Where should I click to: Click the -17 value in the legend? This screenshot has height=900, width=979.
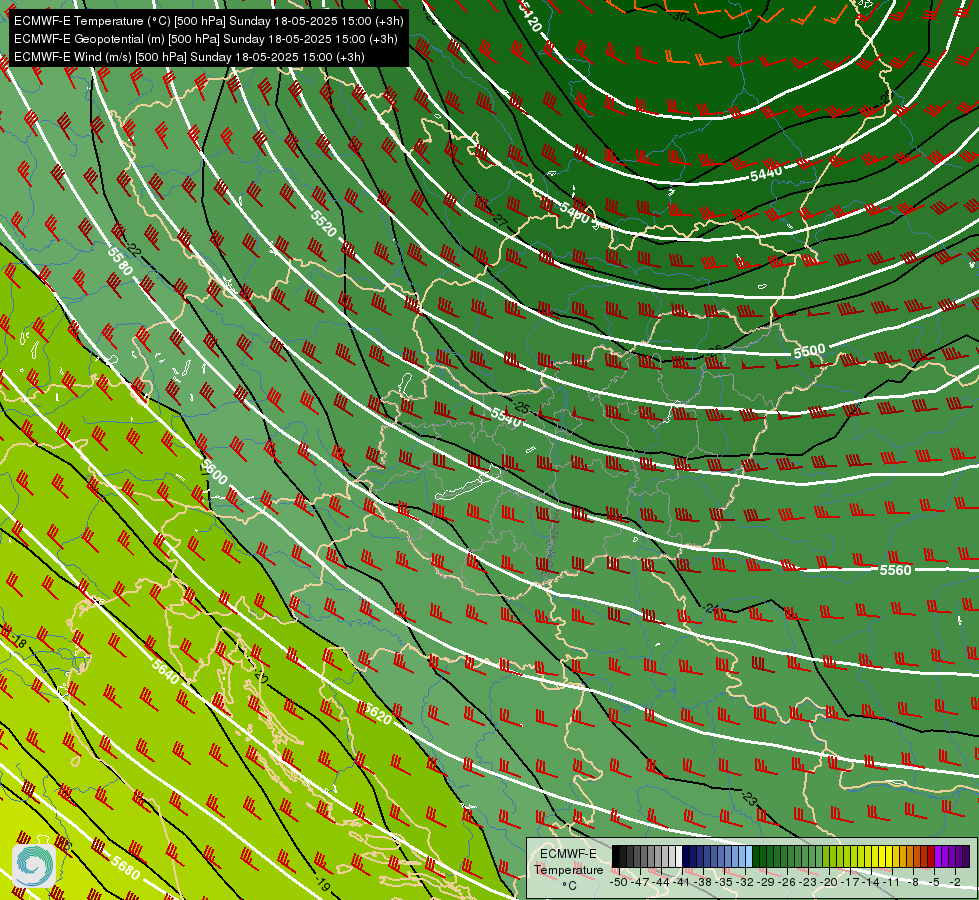(852, 882)
